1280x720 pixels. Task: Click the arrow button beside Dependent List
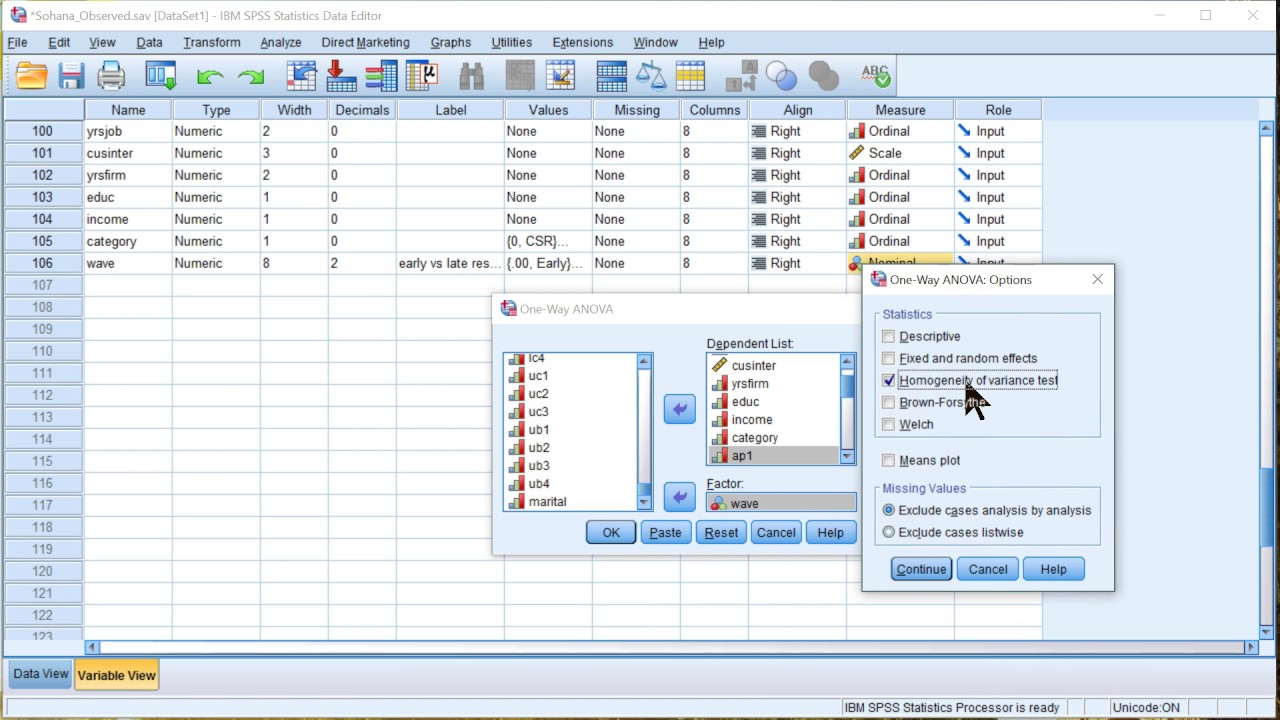click(679, 409)
